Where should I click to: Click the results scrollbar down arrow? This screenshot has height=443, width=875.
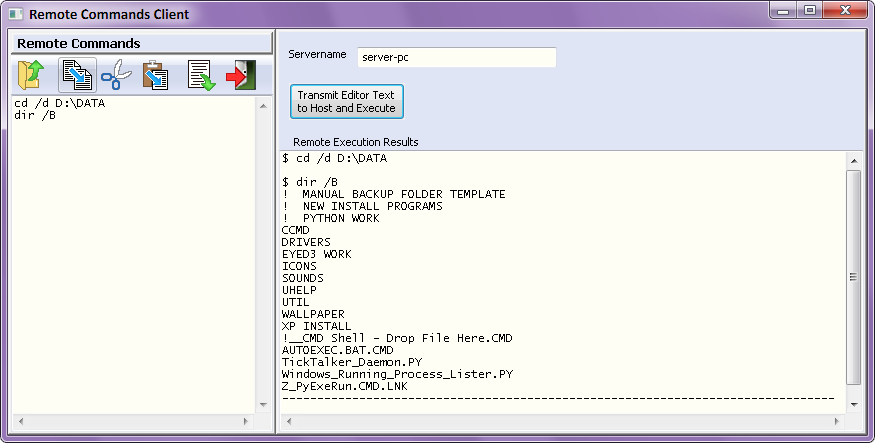[853, 403]
